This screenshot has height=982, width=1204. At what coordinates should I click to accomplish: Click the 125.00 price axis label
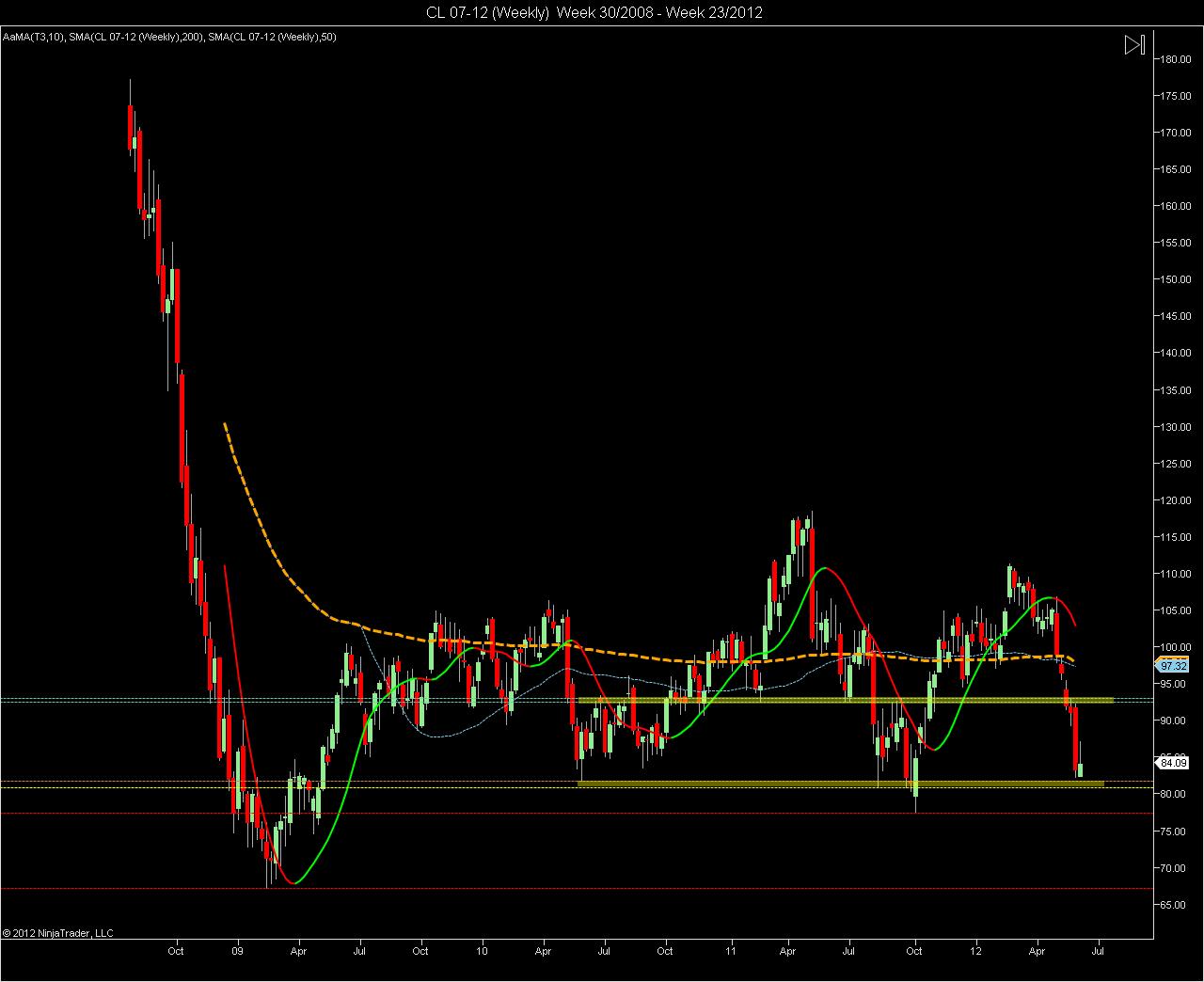point(1174,464)
